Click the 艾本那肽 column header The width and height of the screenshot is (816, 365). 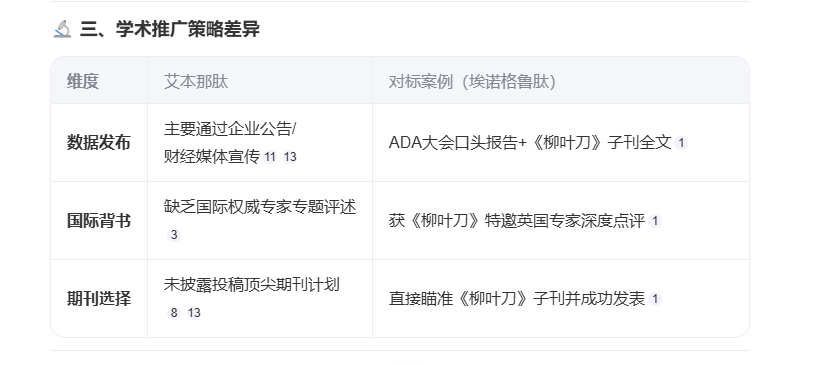196,81
